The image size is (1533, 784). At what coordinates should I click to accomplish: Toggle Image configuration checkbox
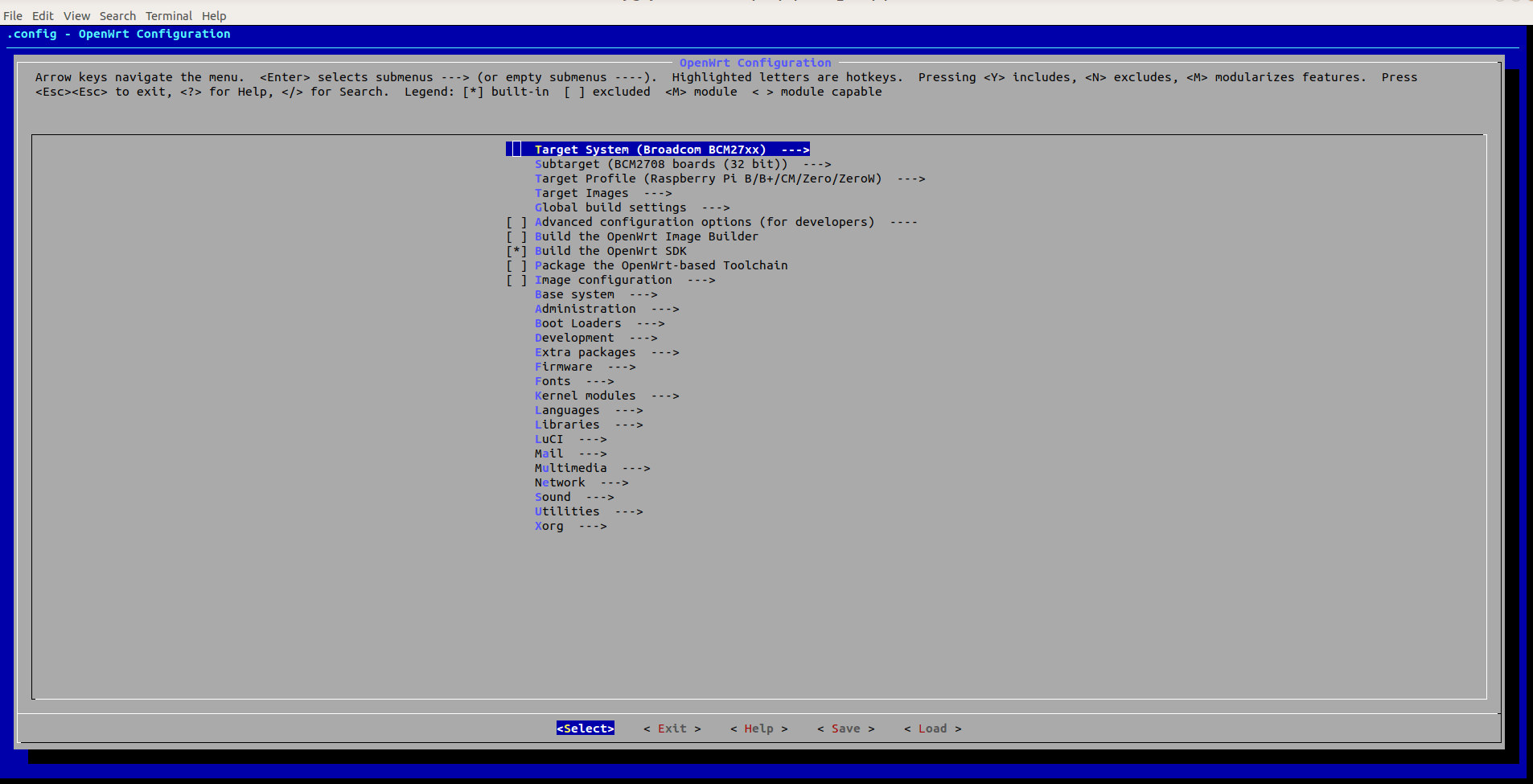click(x=516, y=280)
